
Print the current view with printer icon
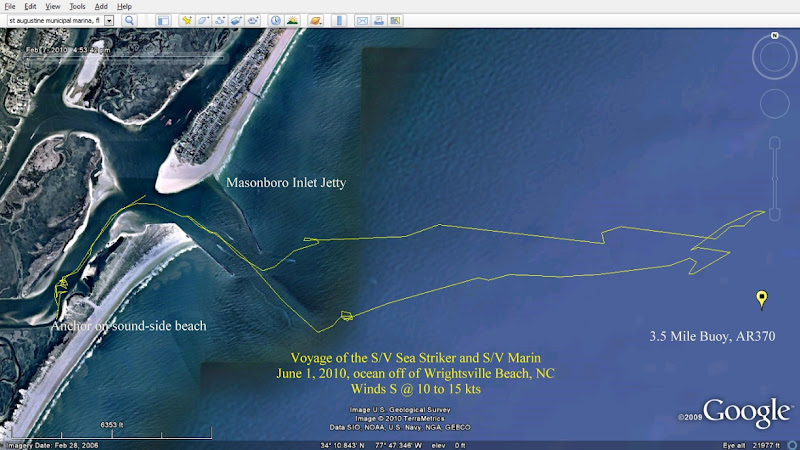tap(379, 20)
